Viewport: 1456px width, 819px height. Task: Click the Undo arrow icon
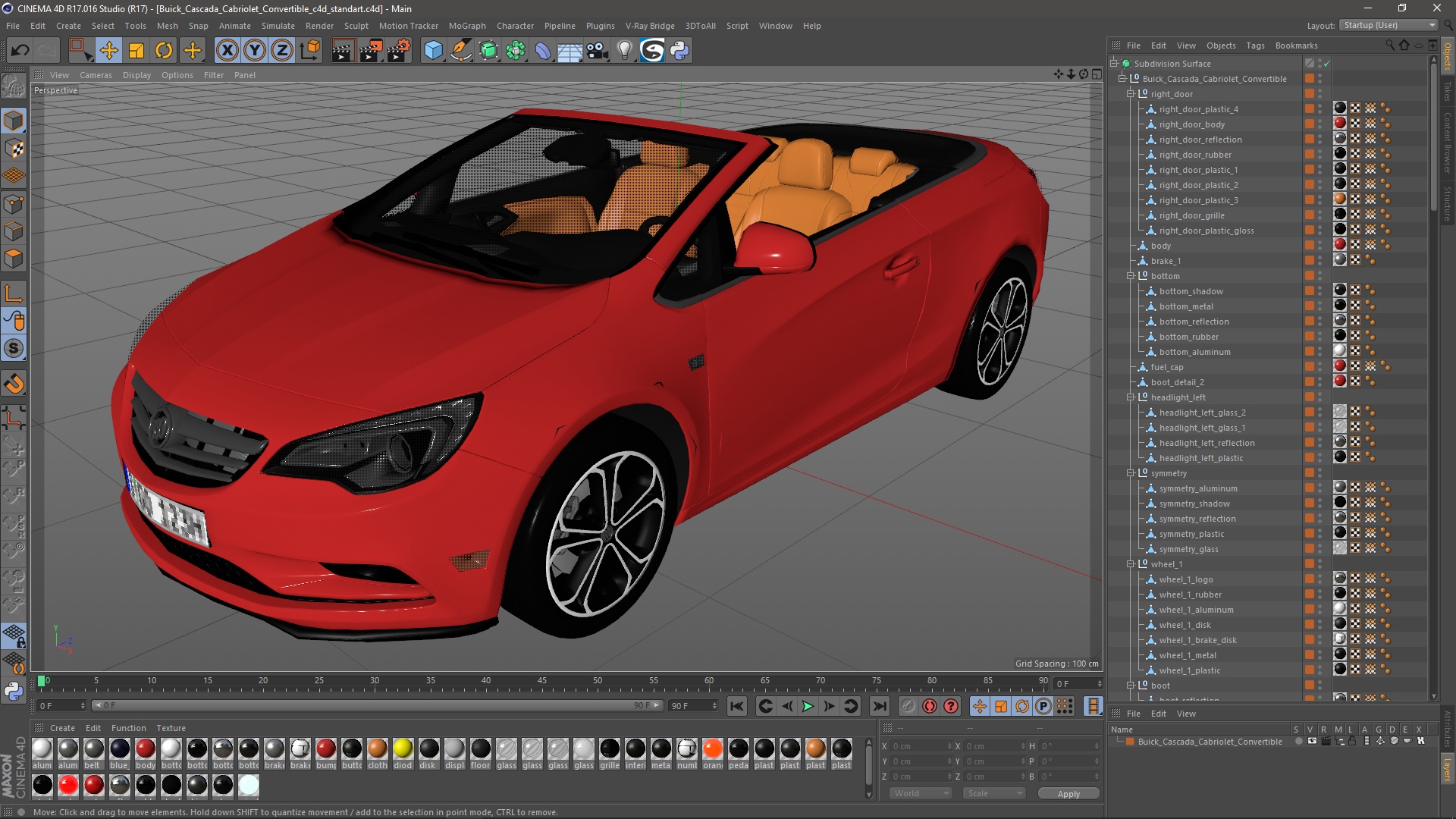(x=20, y=51)
